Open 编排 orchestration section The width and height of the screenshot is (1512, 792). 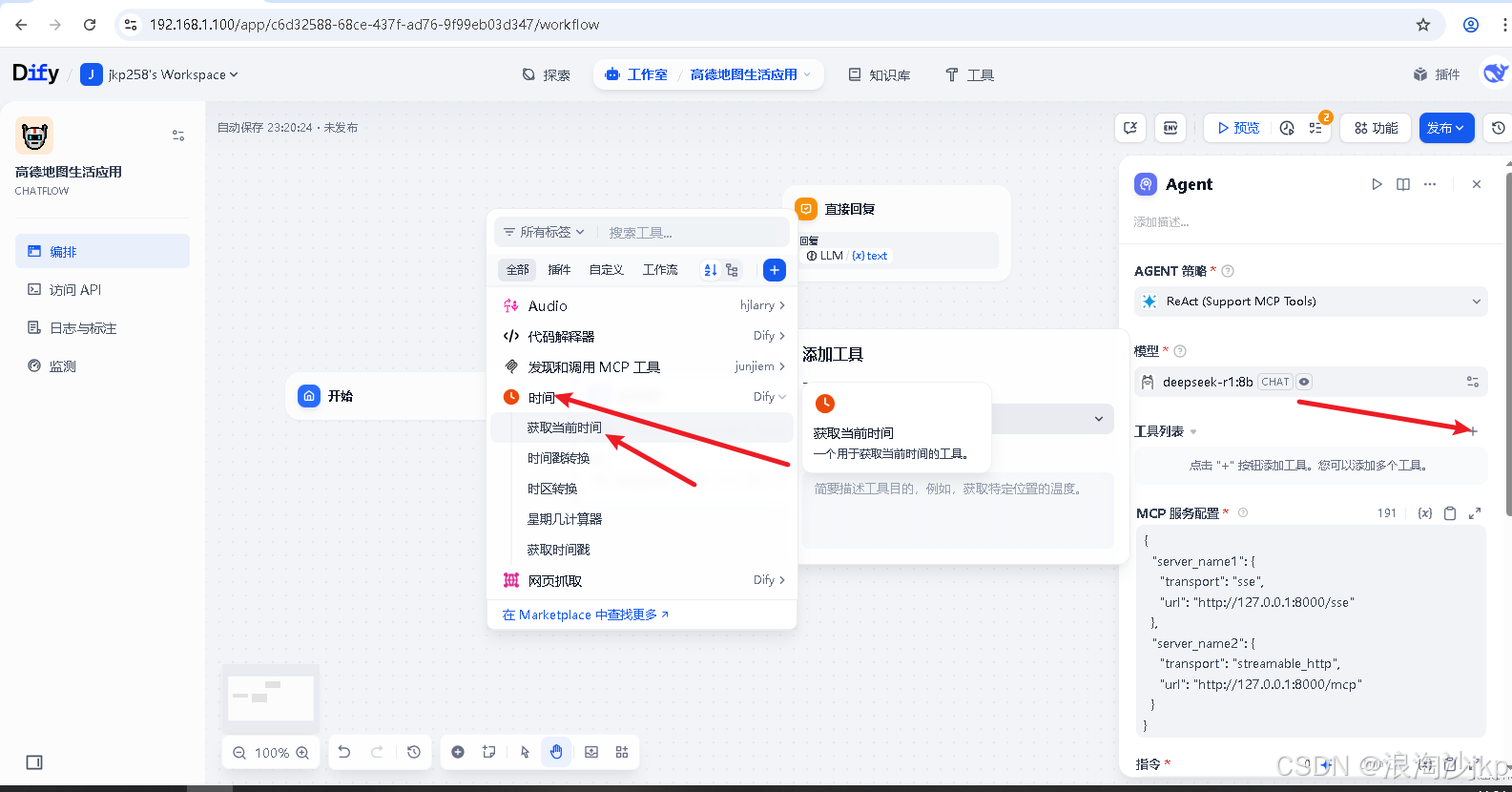[102, 251]
